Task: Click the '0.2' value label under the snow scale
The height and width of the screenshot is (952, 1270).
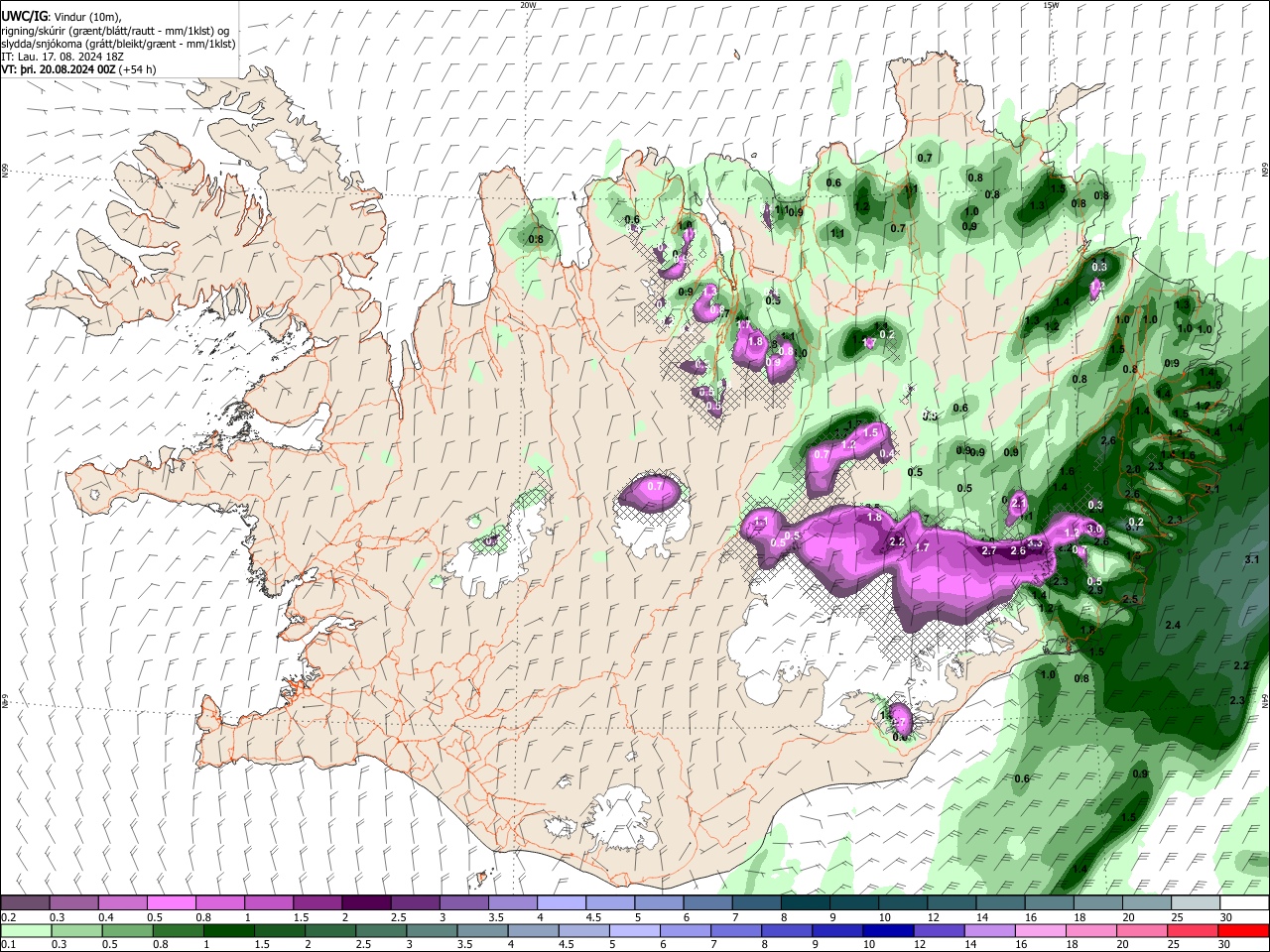Action: pos(8,917)
